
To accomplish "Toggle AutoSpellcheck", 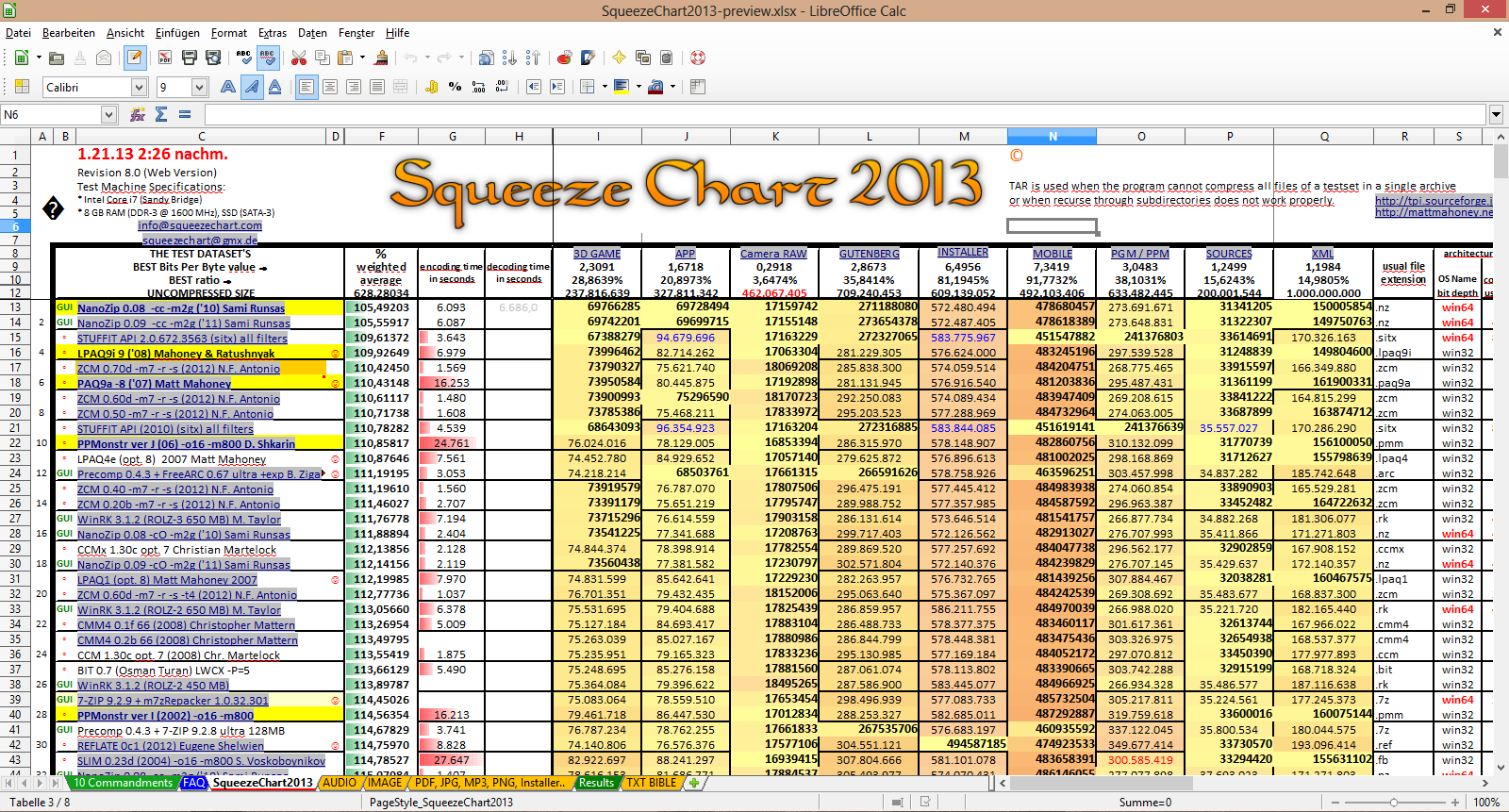I will (x=268, y=58).
